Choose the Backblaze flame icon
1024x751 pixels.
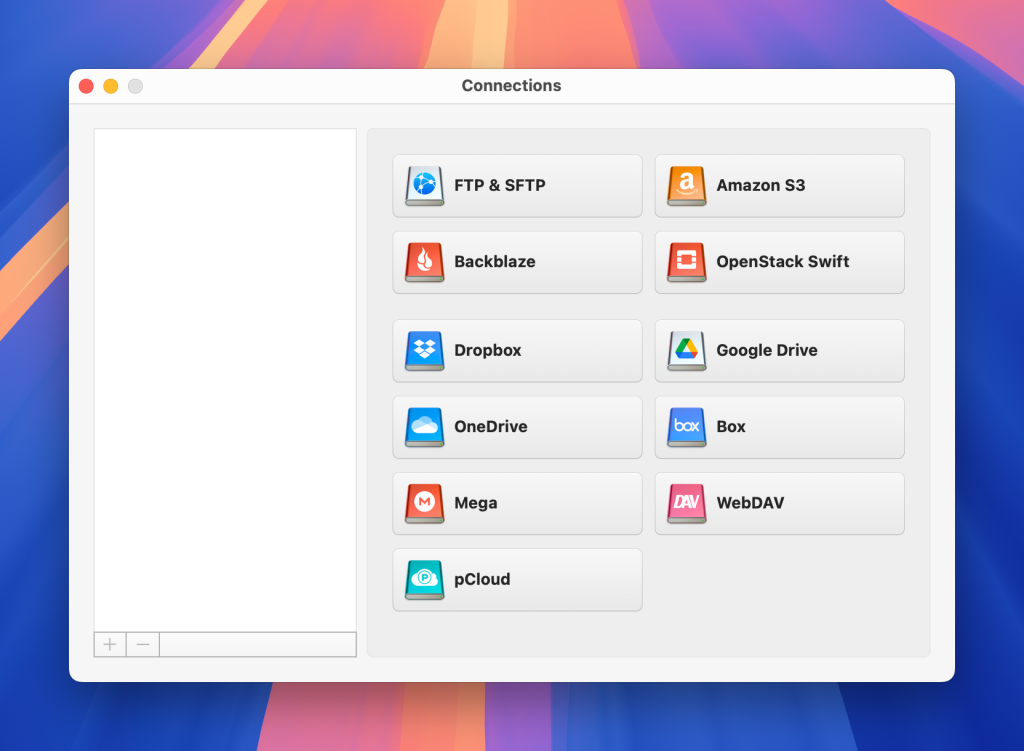click(x=424, y=262)
